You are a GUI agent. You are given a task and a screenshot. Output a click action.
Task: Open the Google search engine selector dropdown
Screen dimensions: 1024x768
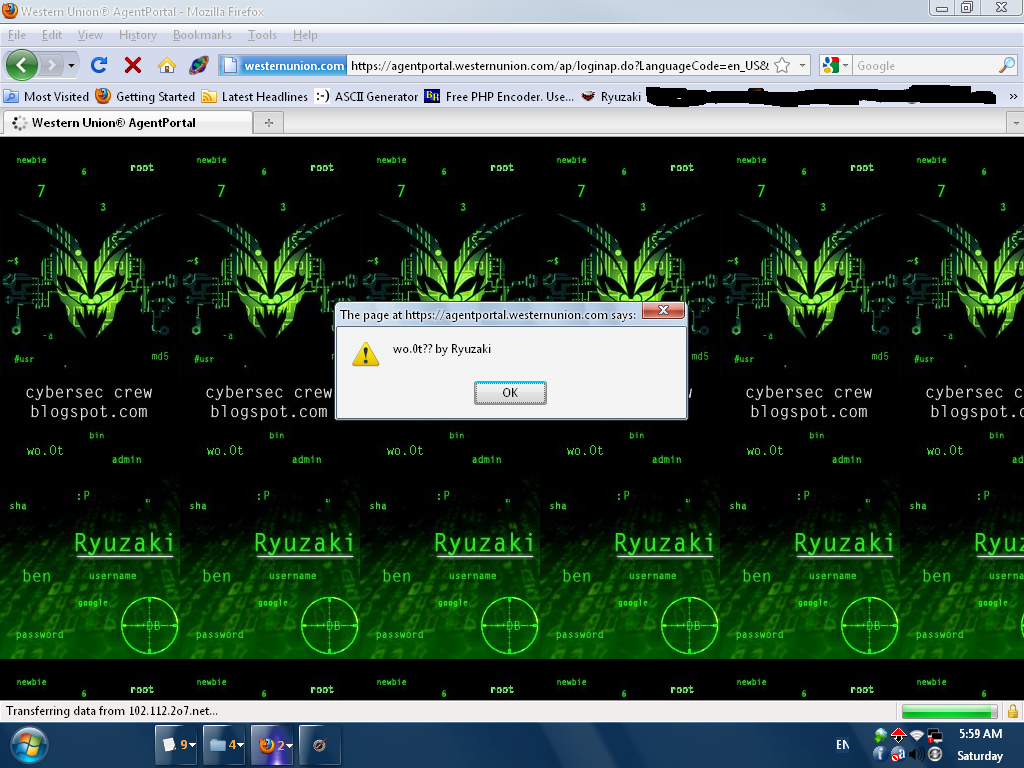[835, 65]
